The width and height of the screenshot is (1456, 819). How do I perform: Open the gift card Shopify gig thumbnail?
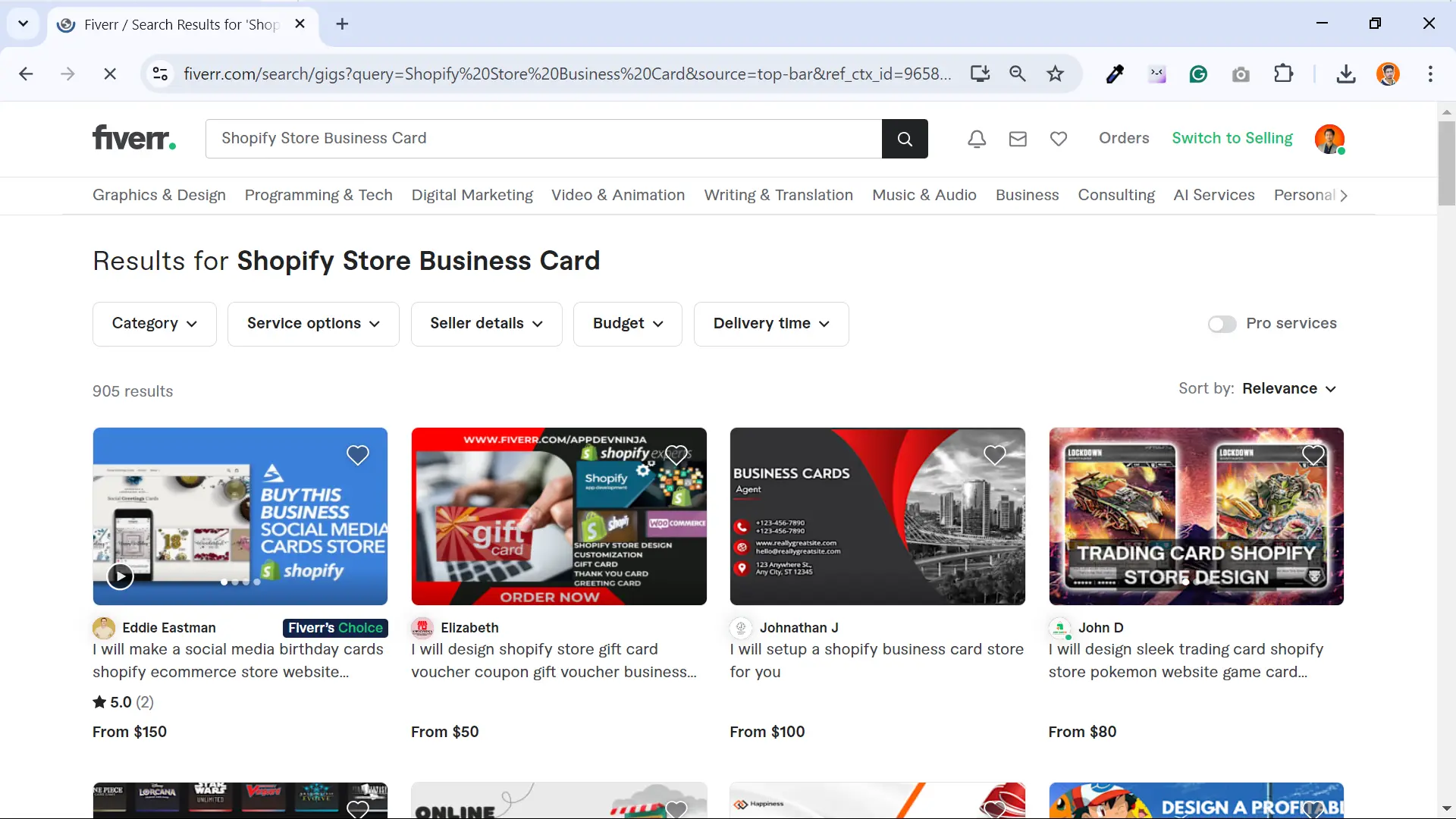(559, 516)
